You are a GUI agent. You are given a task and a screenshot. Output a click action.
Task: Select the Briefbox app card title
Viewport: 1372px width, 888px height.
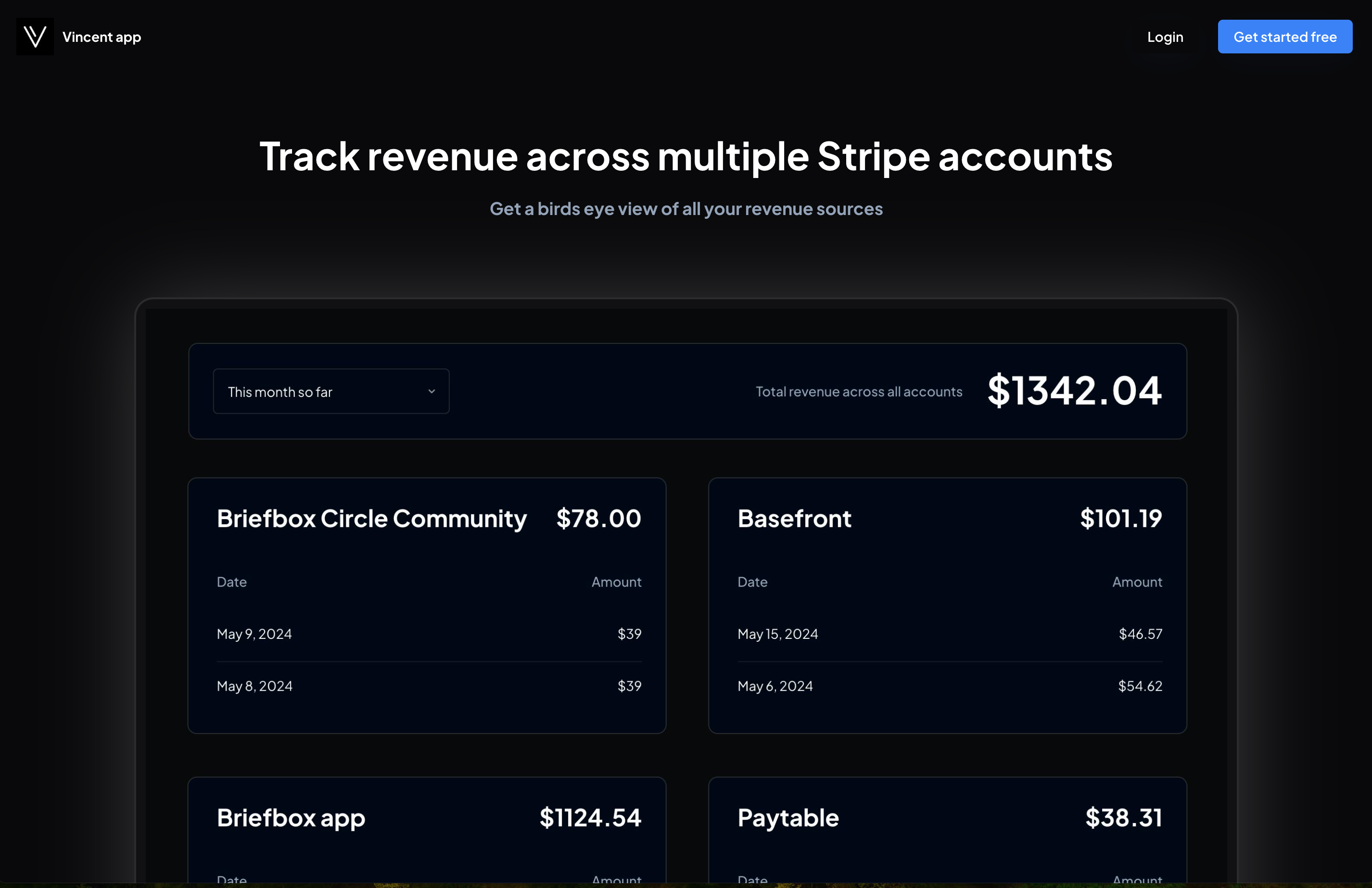(x=291, y=818)
